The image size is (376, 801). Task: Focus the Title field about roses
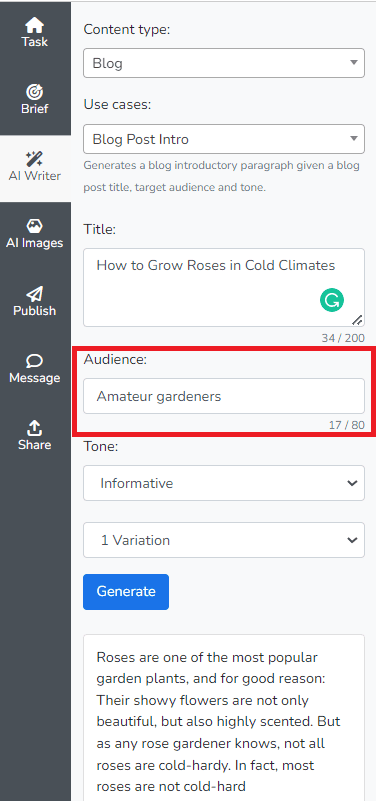point(224,288)
